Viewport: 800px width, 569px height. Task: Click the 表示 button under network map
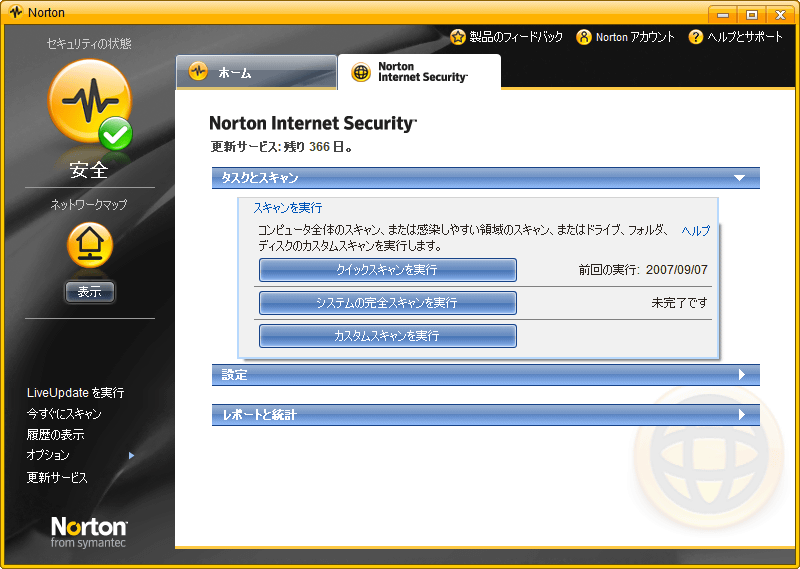coord(90,292)
